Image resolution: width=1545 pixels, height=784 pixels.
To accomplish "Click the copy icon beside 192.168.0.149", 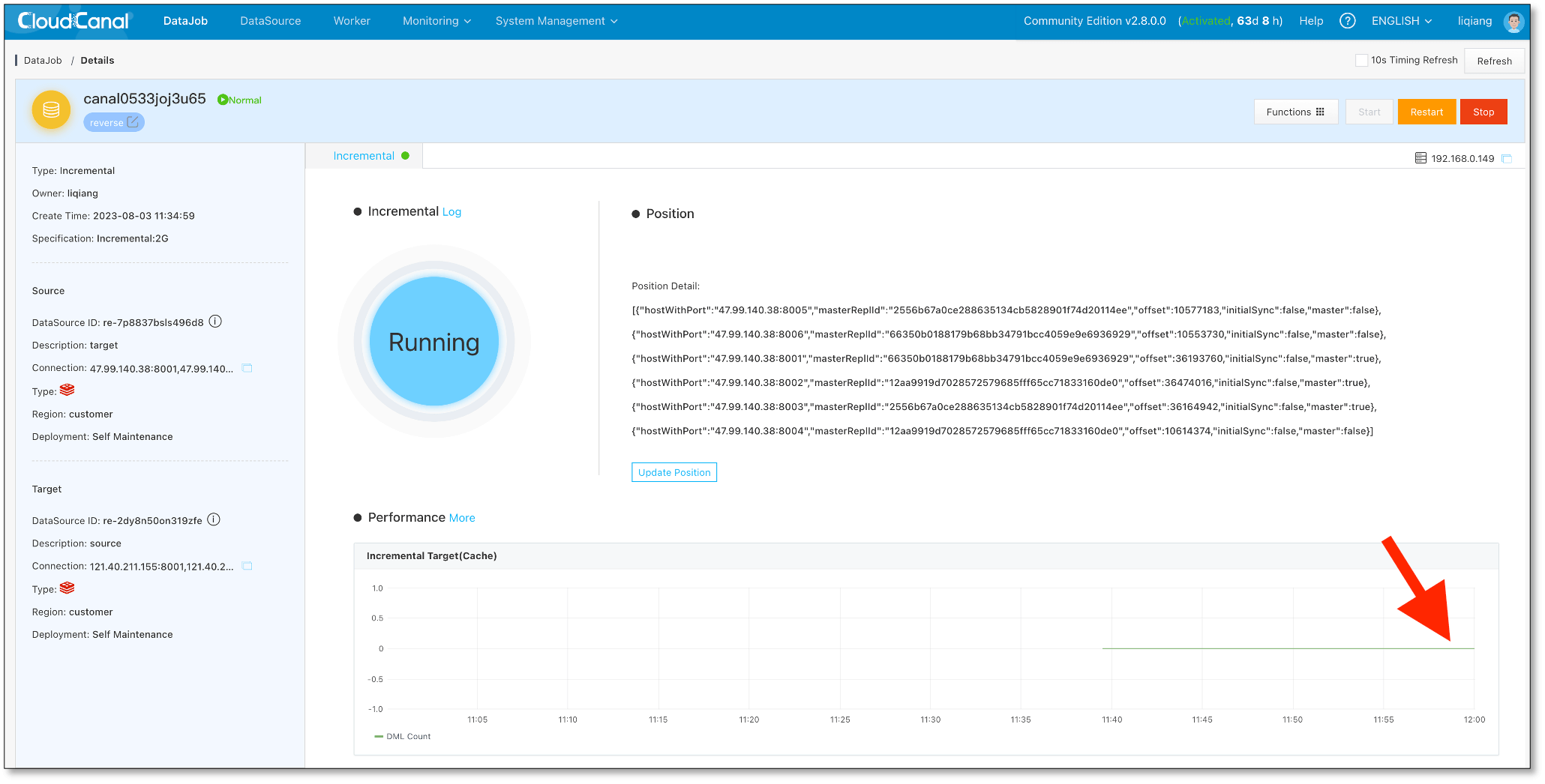I will tap(1507, 158).
